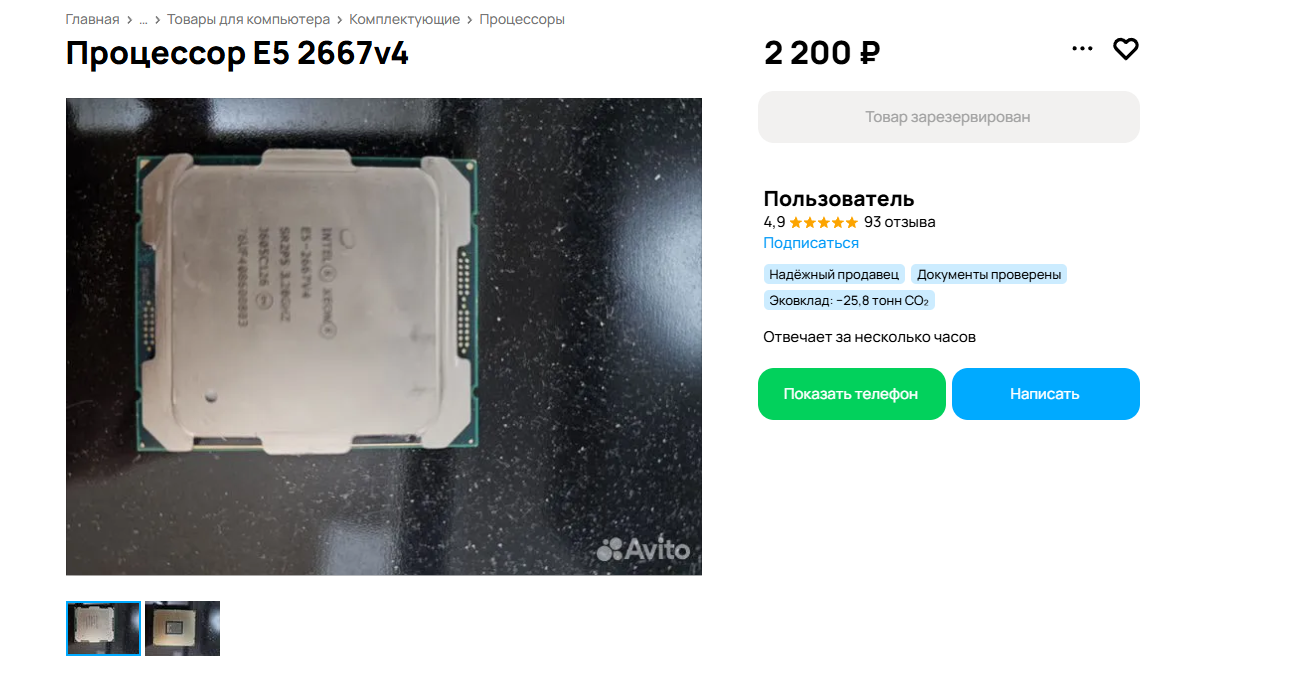Click the Товар зарезервирован disabled button
Screen dimensions: 1309x683
coord(948,117)
